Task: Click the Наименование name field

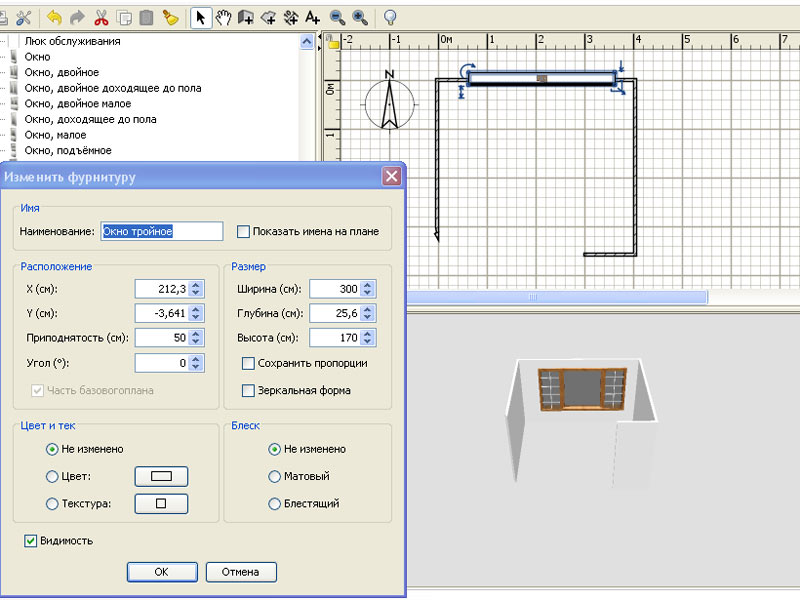Action: click(x=162, y=231)
